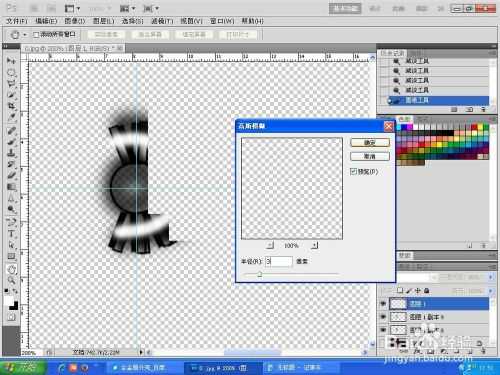Viewport: 500px width, 375px height.
Task: Click the lock position icon
Action: tap(418, 291)
